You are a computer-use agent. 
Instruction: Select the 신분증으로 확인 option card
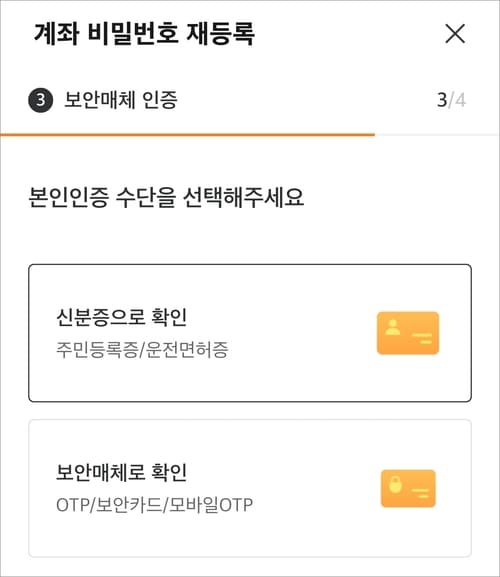point(250,333)
